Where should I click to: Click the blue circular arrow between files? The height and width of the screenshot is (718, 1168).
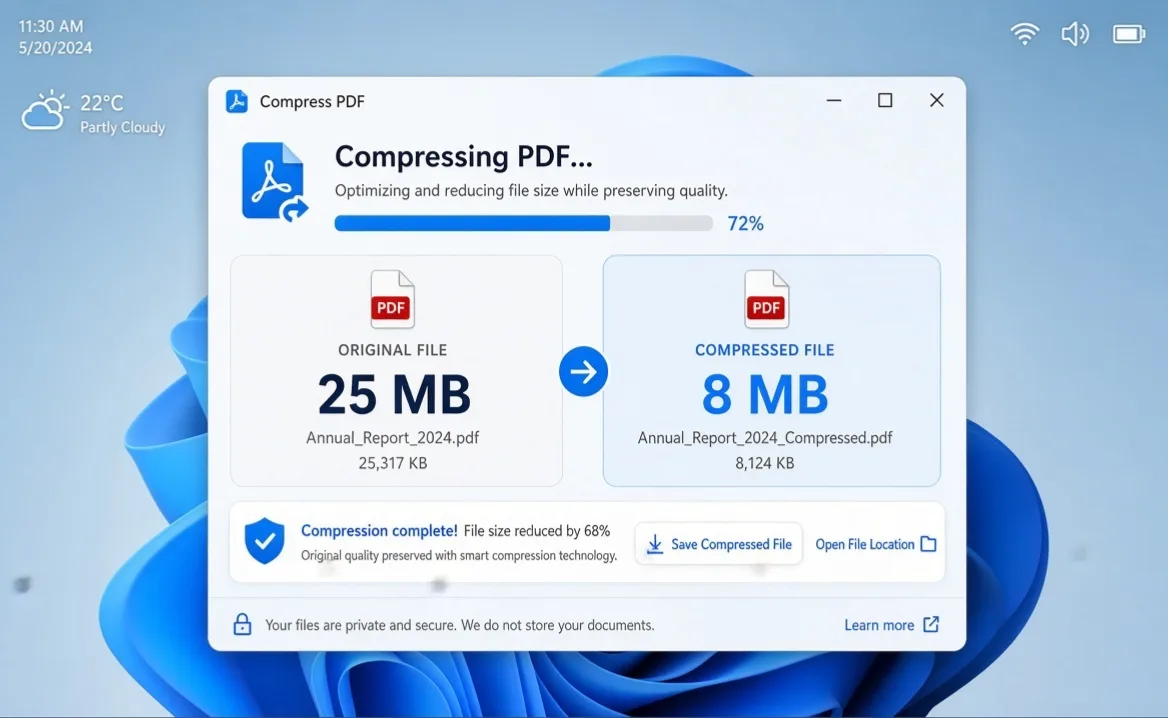click(x=583, y=371)
